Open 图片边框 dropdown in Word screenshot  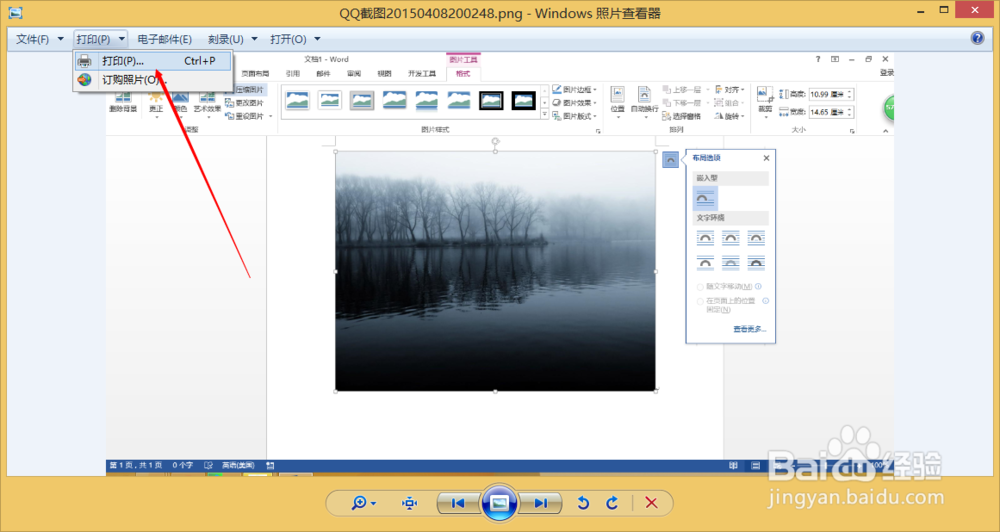point(575,90)
